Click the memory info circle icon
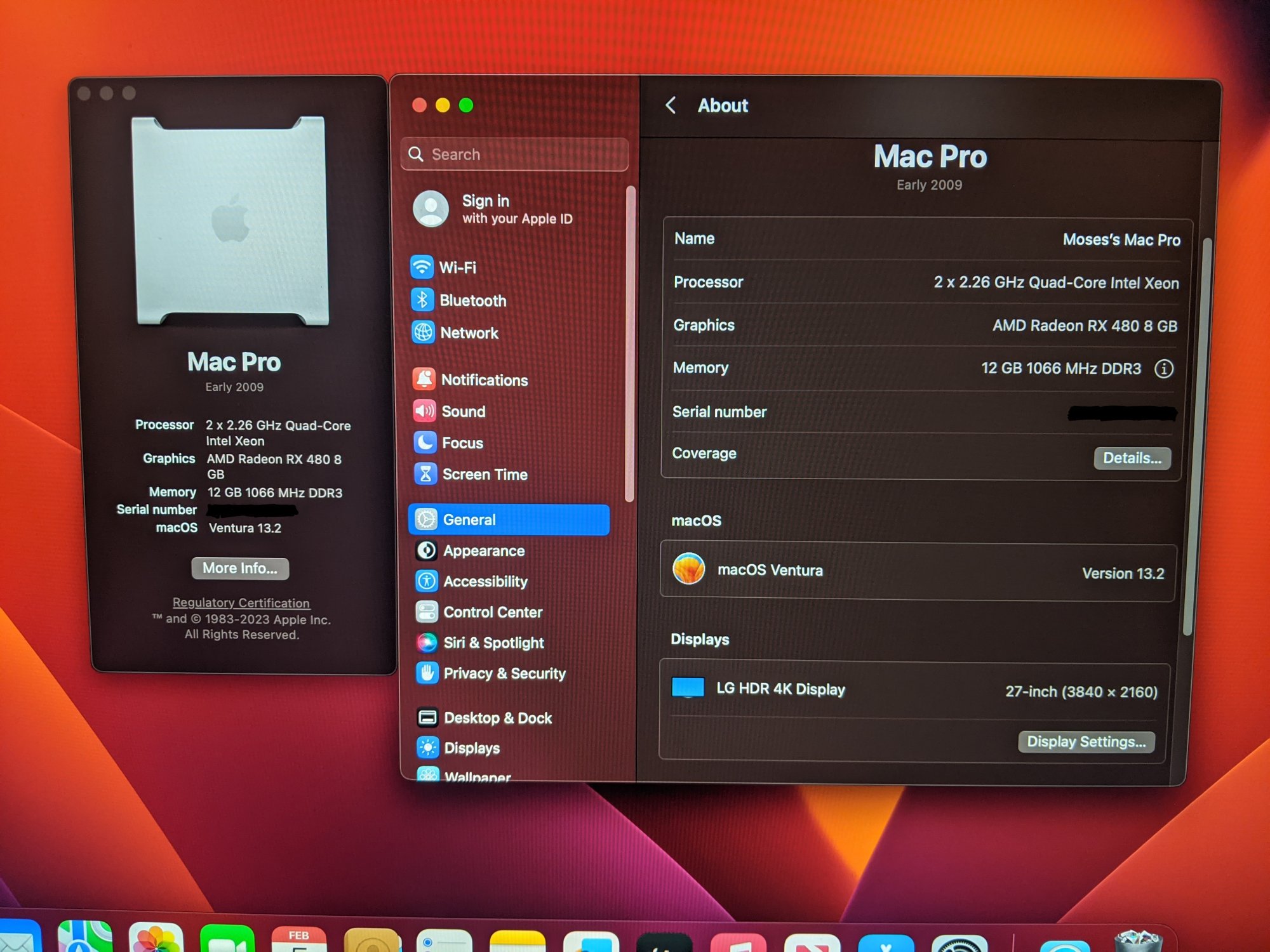Viewport: 1270px width, 952px height. coord(1163,369)
